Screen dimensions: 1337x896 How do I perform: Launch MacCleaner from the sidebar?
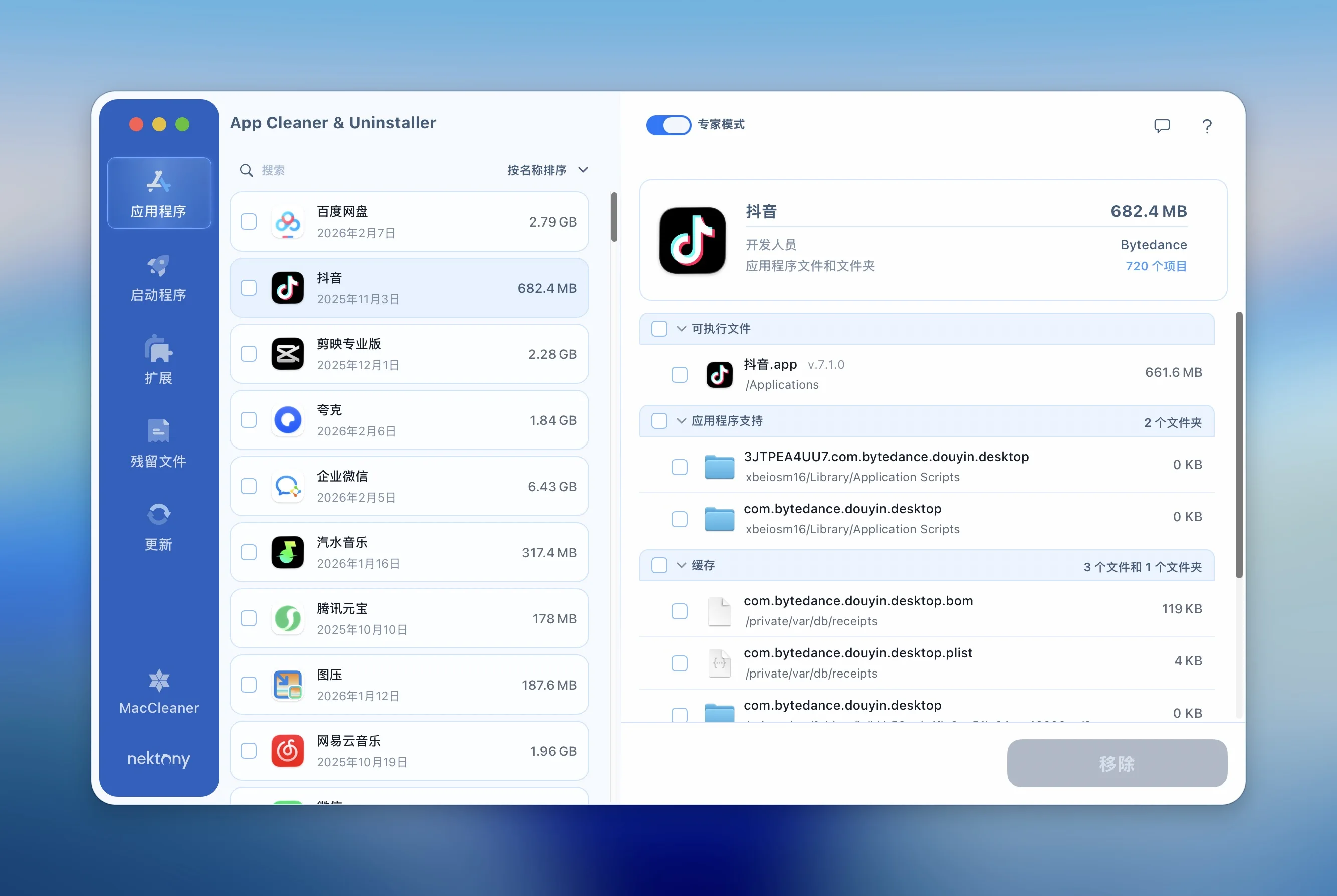coord(158,692)
